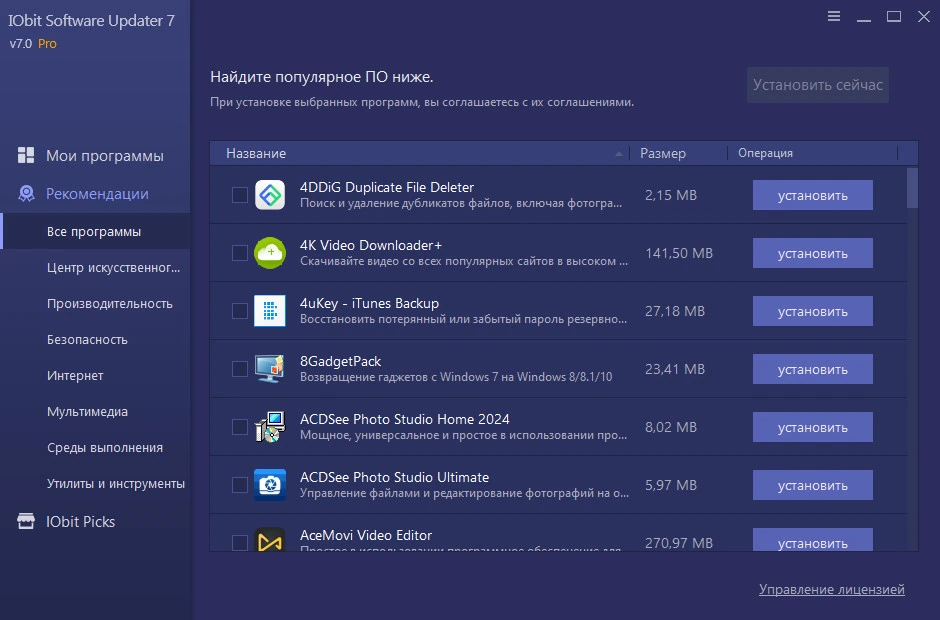Click the orange Pro edition label
The width and height of the screenshot is (940, 620).
click(x=47, y=43)
